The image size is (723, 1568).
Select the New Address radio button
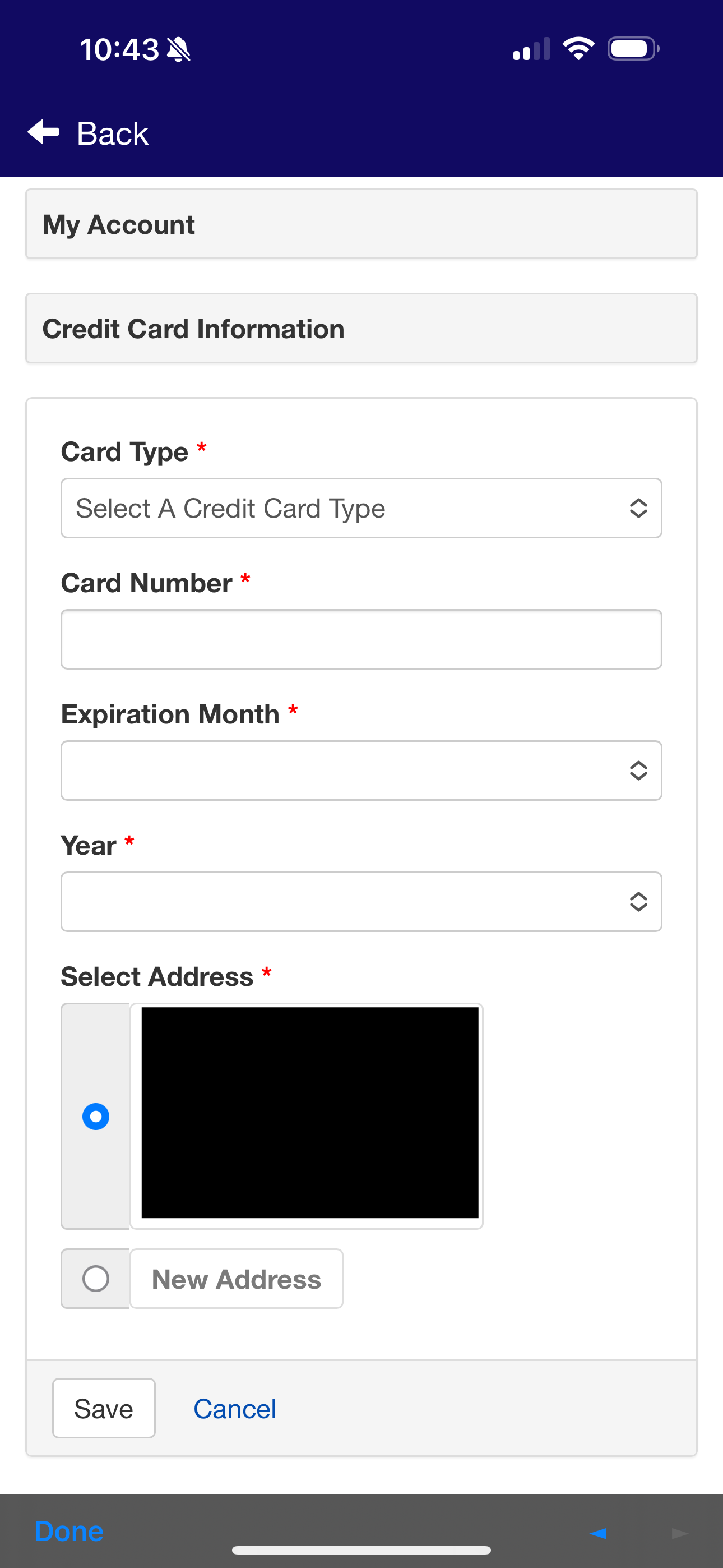[x=95, y=1278]
